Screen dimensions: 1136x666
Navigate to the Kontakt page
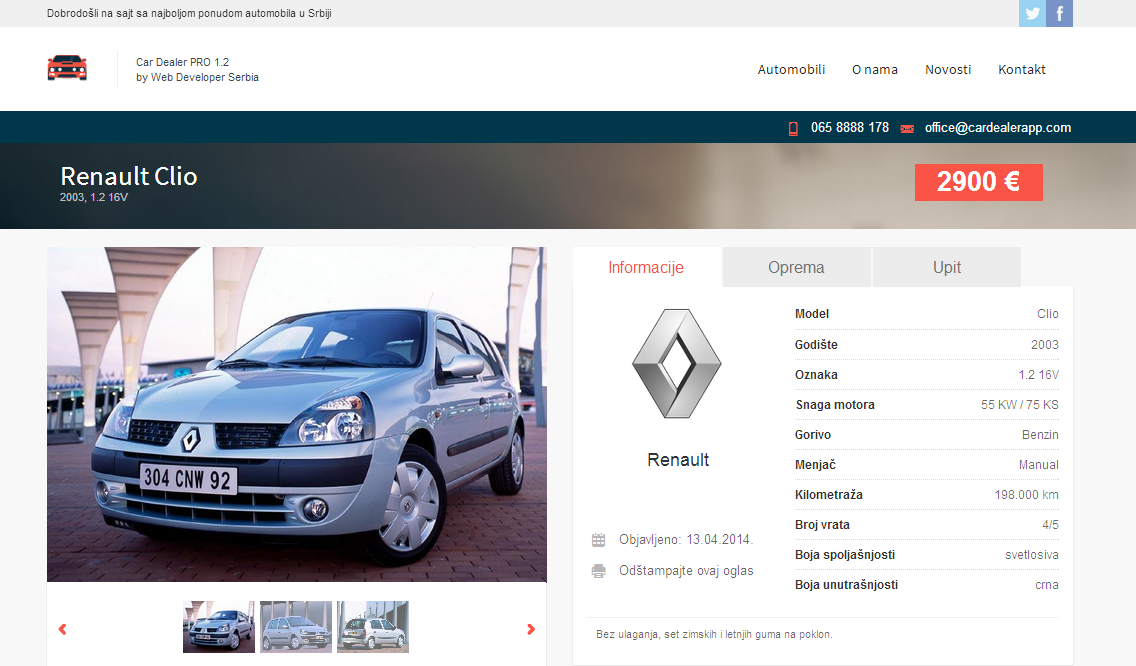[x=1022, y=70]
